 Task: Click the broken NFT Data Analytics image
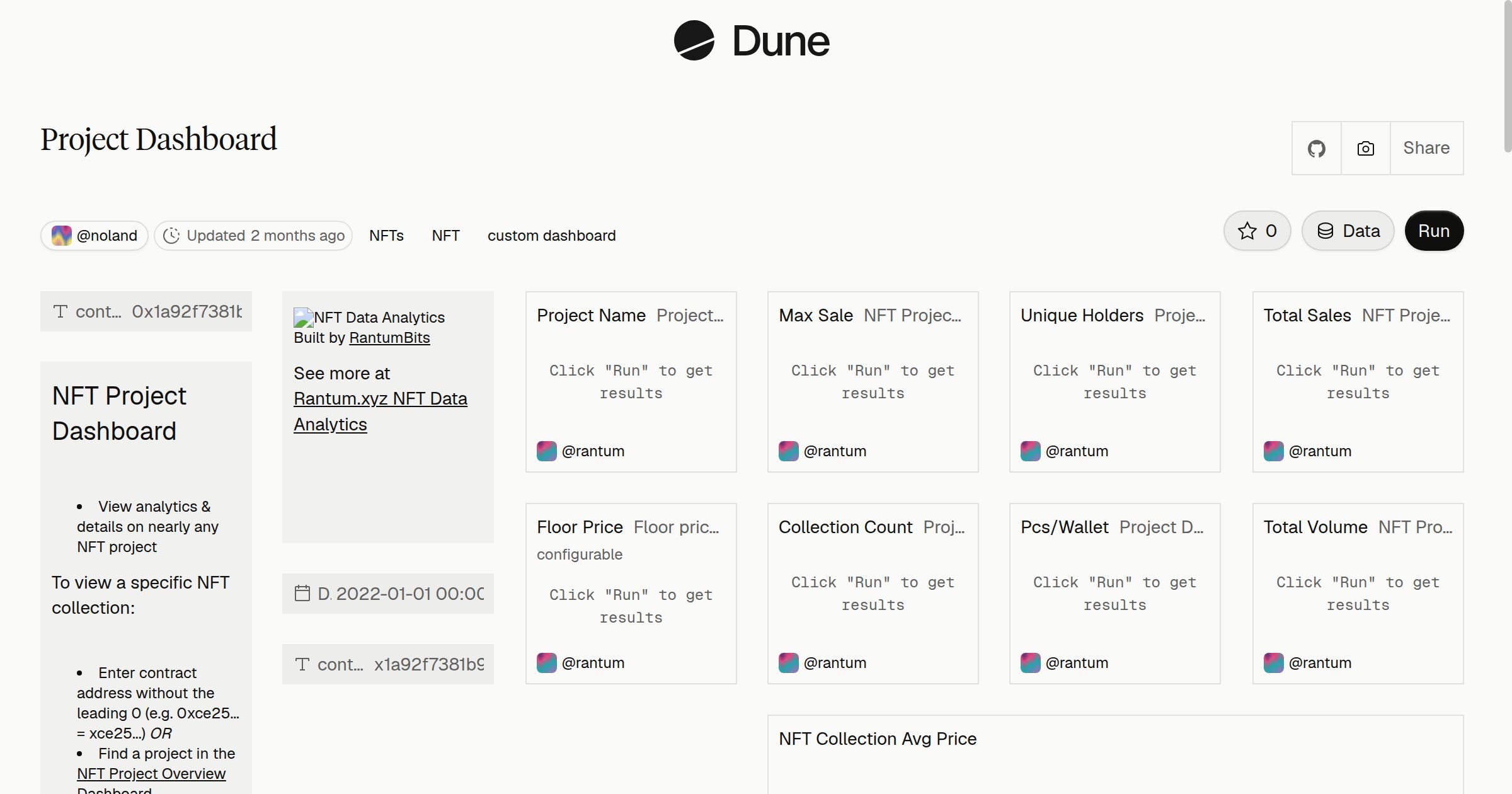click(x=304, y=318)
